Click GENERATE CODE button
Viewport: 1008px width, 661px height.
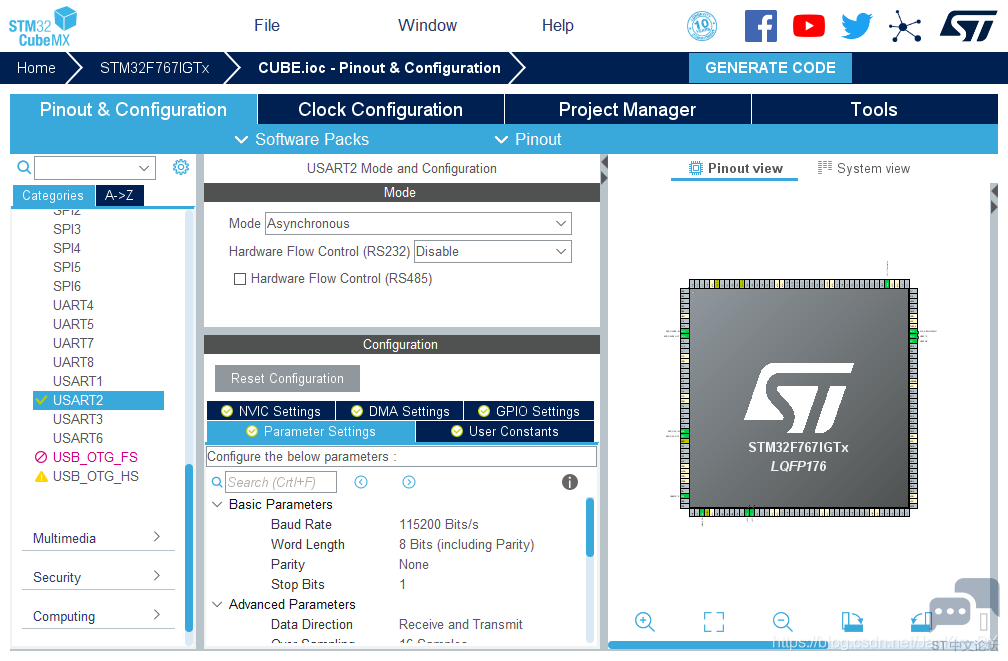pyautogui.click(x=770, y=68)
